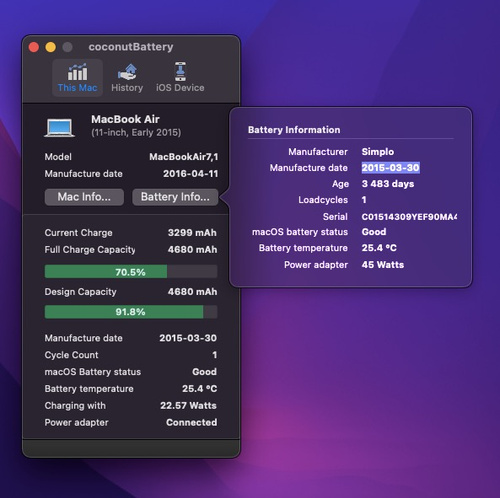The image size is (500, 498).
Task: Click the Connected power adapter status
Action: tap(192, 422)
